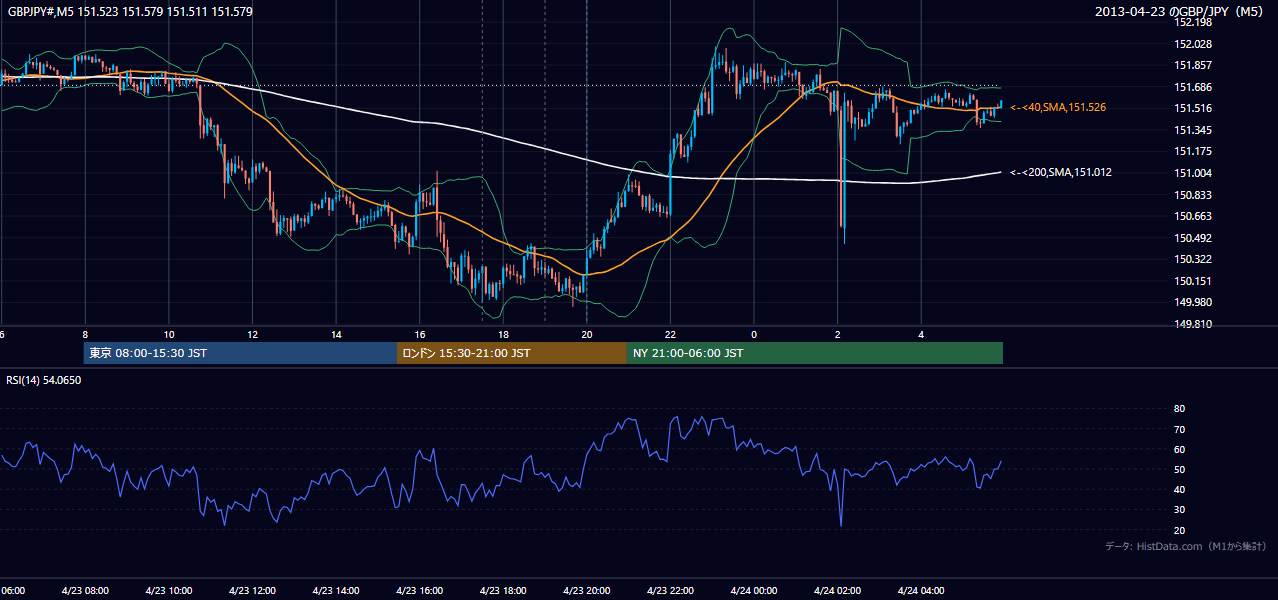Click the 149.980 price axis label

click(1193, 302)
